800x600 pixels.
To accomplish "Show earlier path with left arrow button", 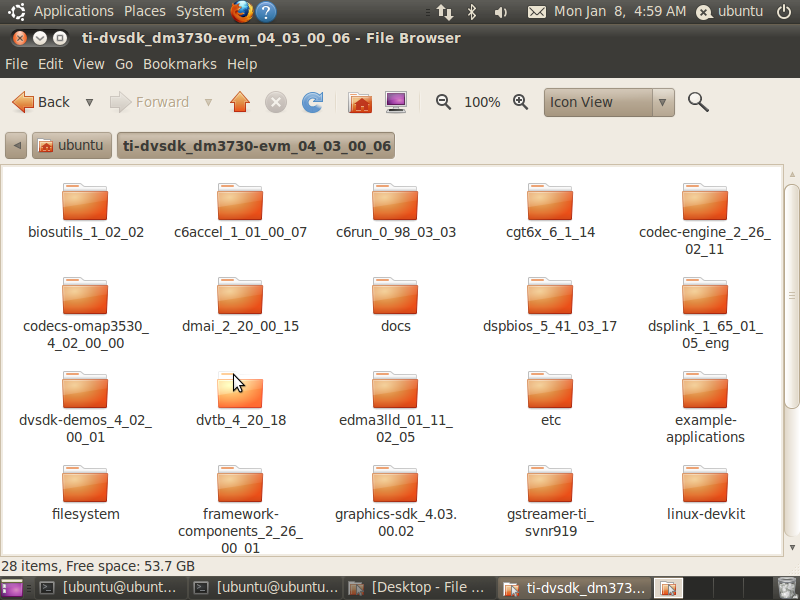I will click(x=16, y=145).
